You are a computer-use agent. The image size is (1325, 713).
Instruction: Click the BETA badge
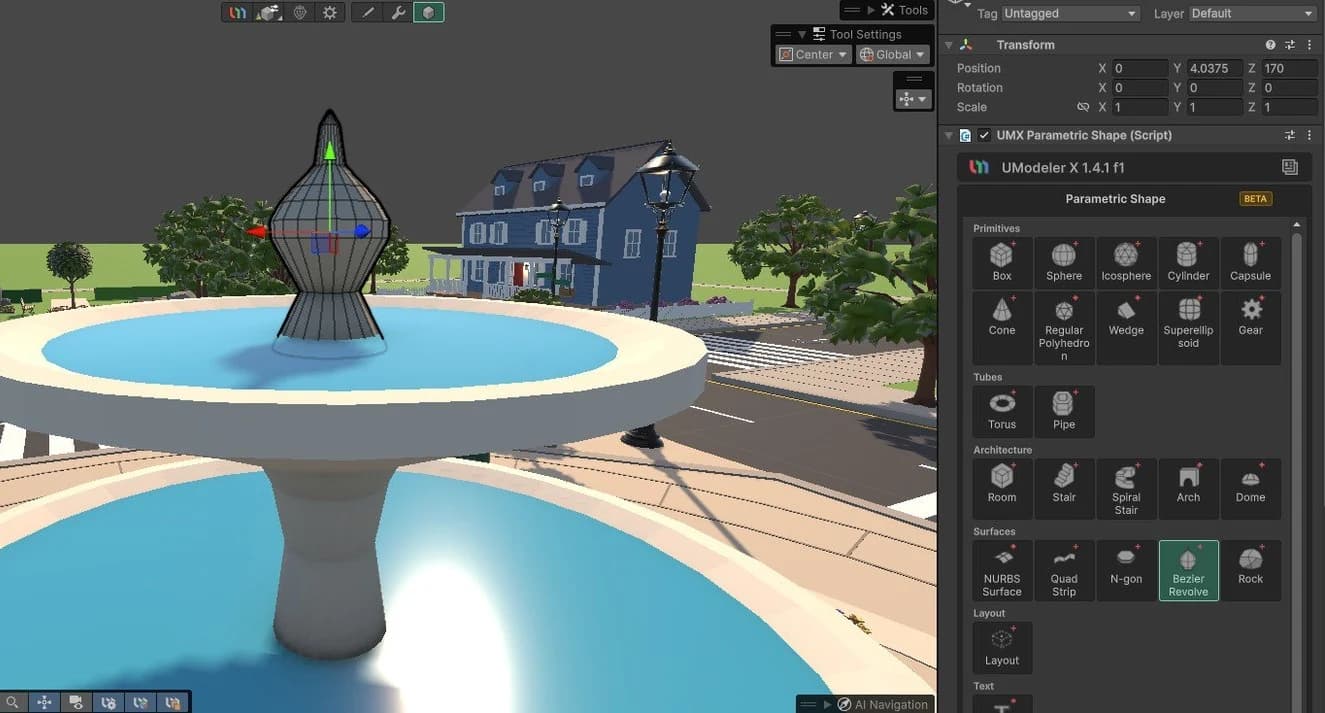pos(1255,198)
